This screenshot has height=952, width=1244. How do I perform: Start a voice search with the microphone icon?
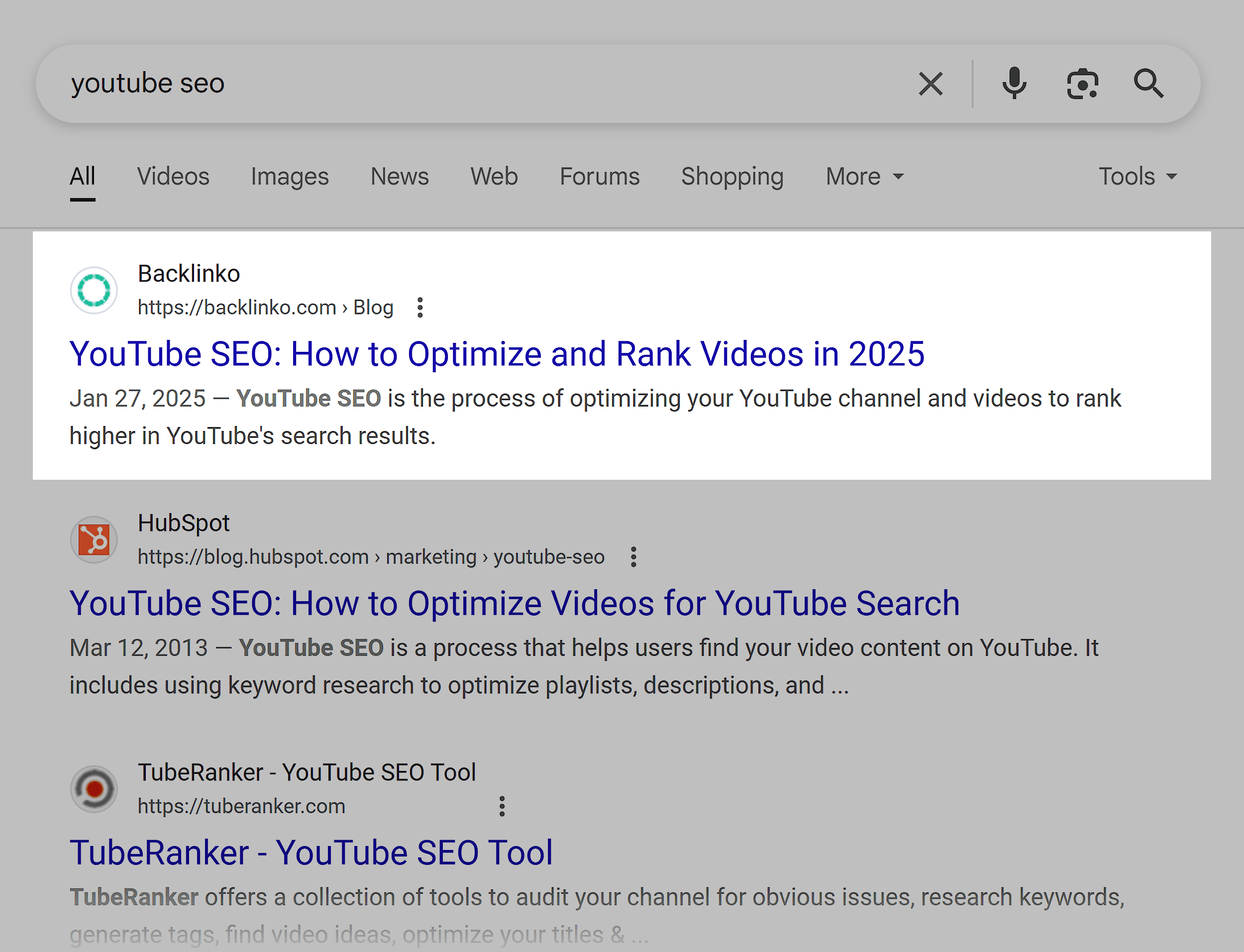[1014, 83]
